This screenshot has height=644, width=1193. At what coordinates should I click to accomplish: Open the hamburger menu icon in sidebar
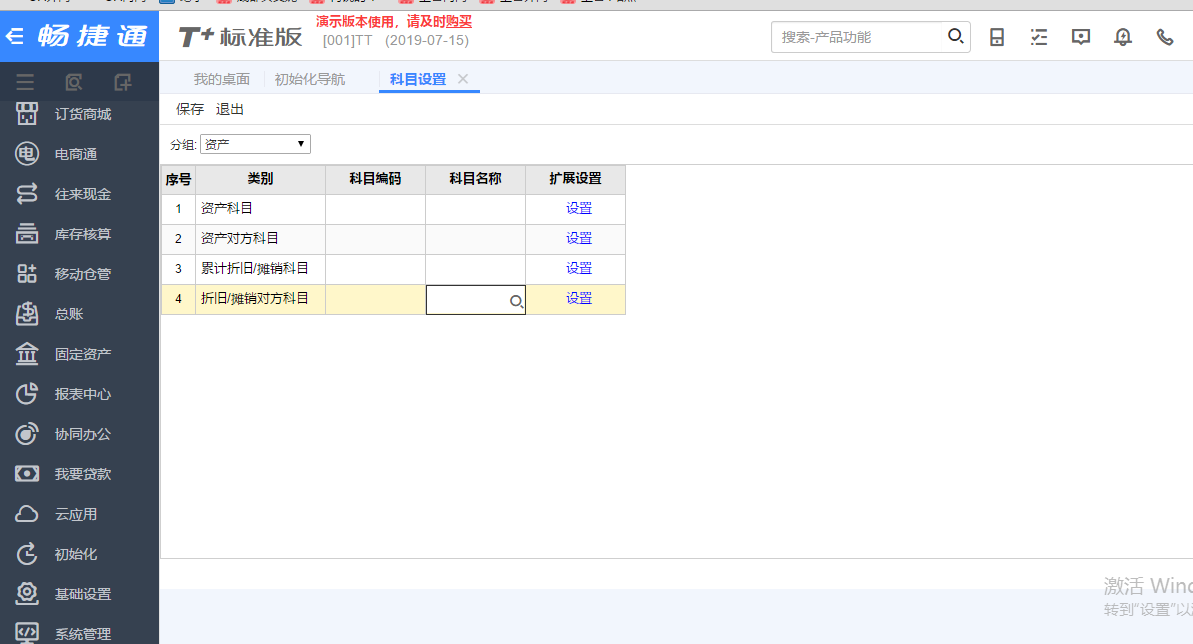click(x=25, y=82)
